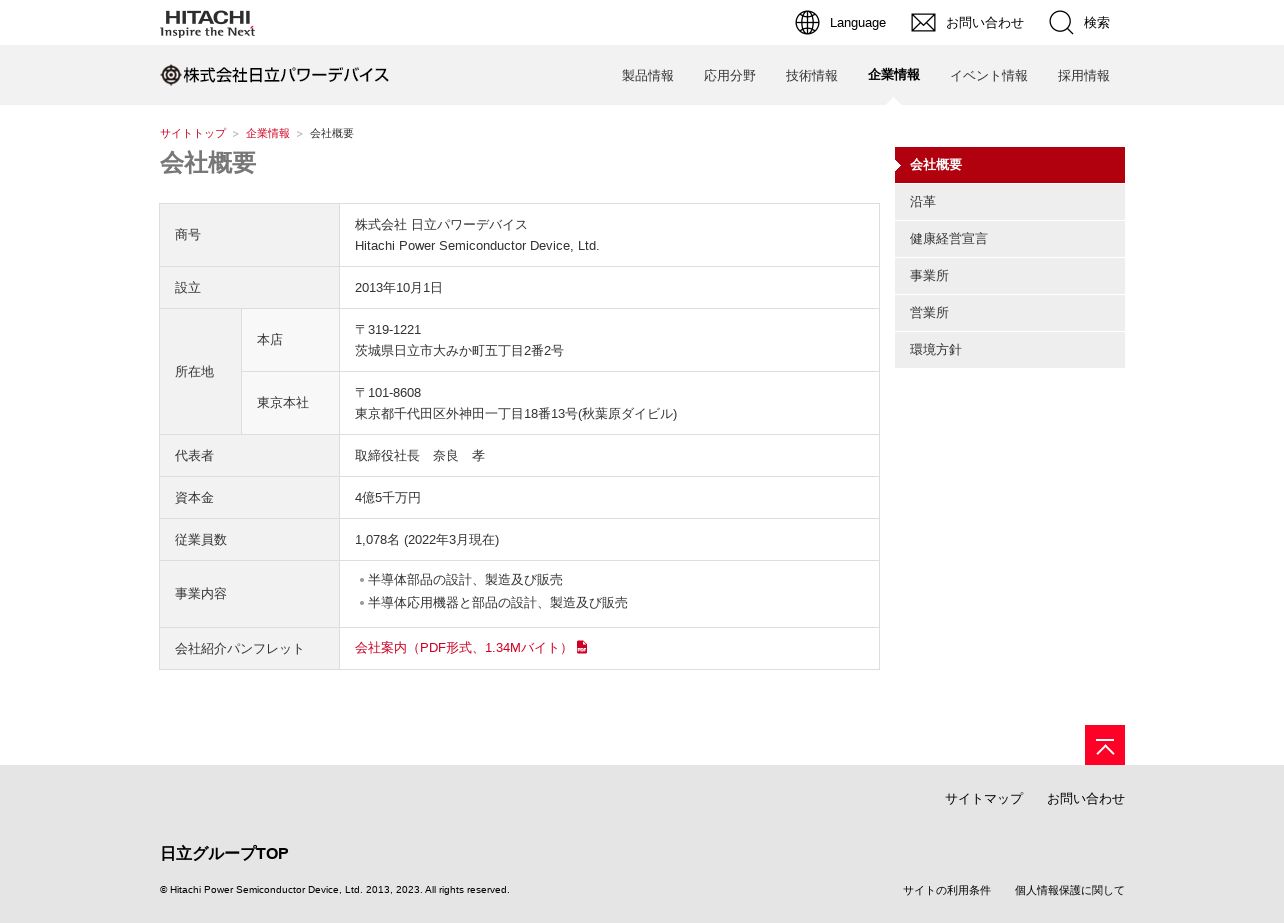1284x923 pixels.
Task: Open the サイトの利用条件 link
Action: (947, 890)
